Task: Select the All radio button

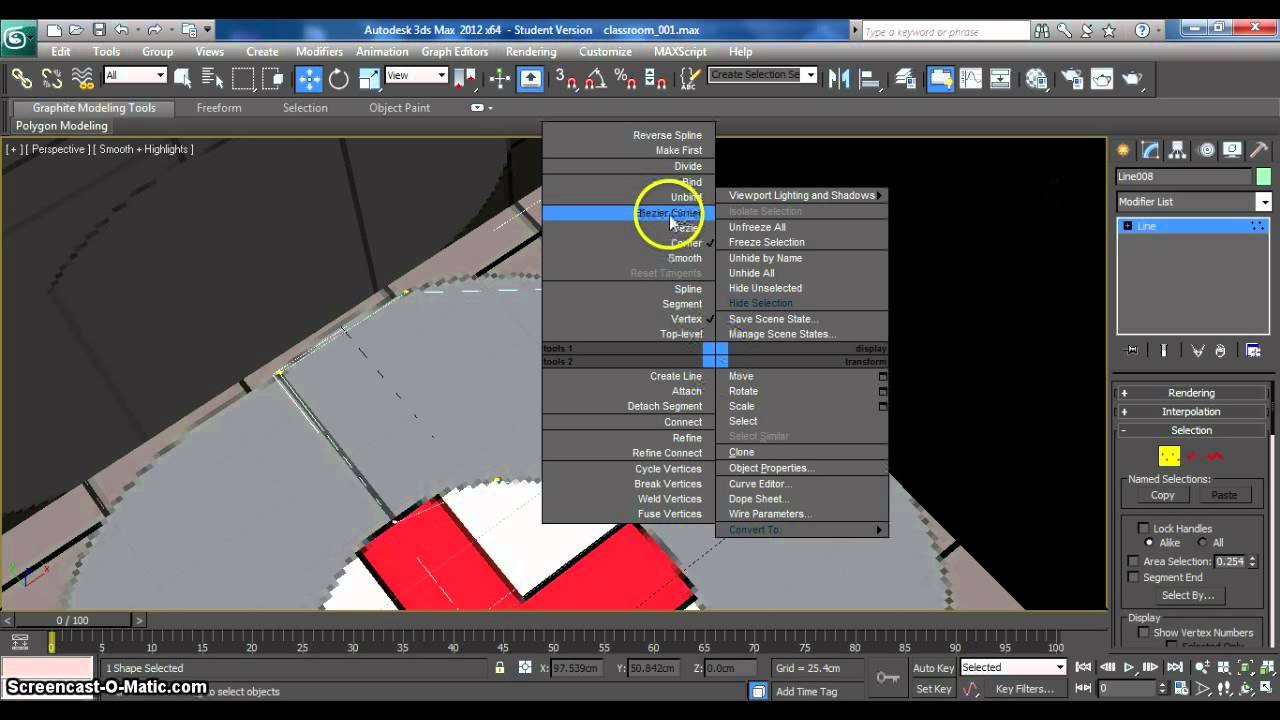Action: [x=1202, y=543]
